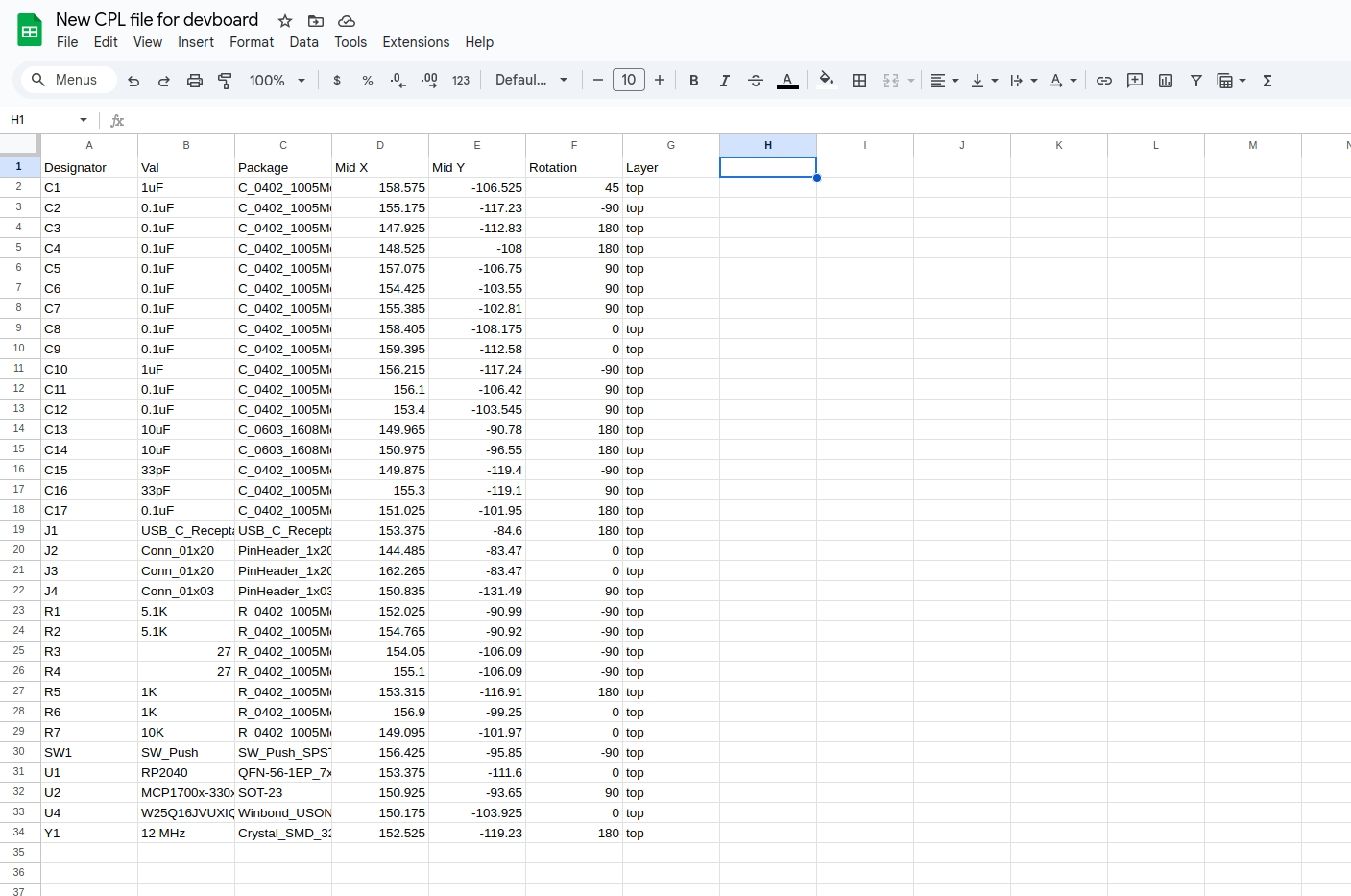Toggle bold formatting
Viewport: 1351px width, 896px height.
[x=694, y=81]
